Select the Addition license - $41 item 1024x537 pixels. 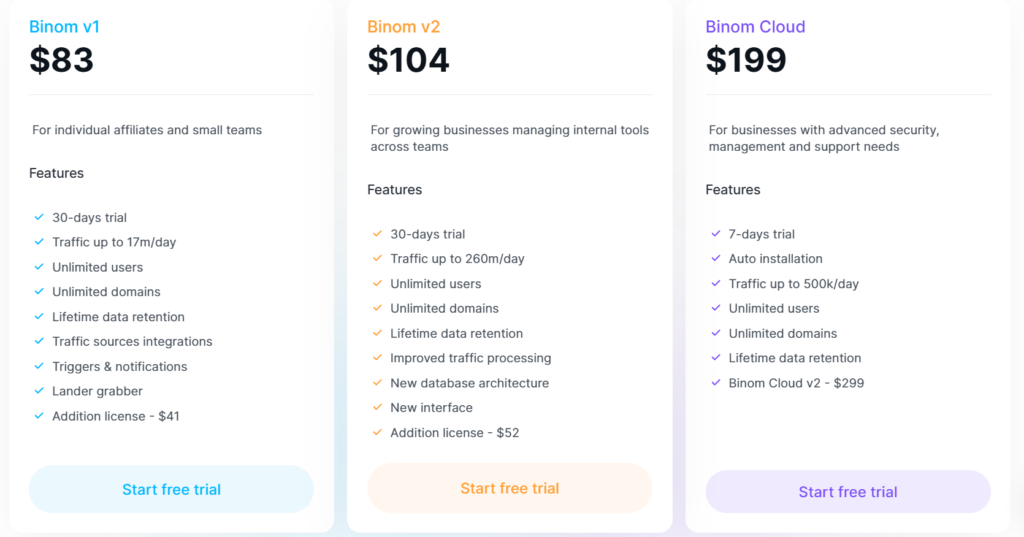tap(116, 416)
